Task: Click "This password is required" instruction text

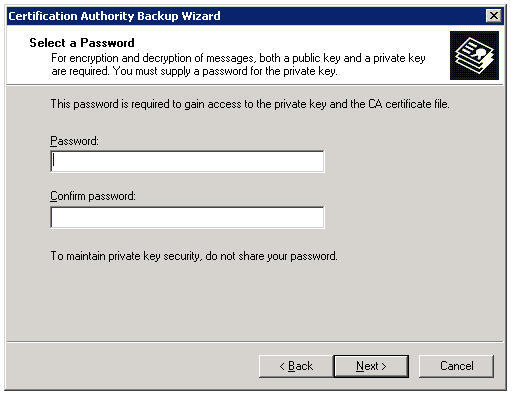Action: [250, 104]
